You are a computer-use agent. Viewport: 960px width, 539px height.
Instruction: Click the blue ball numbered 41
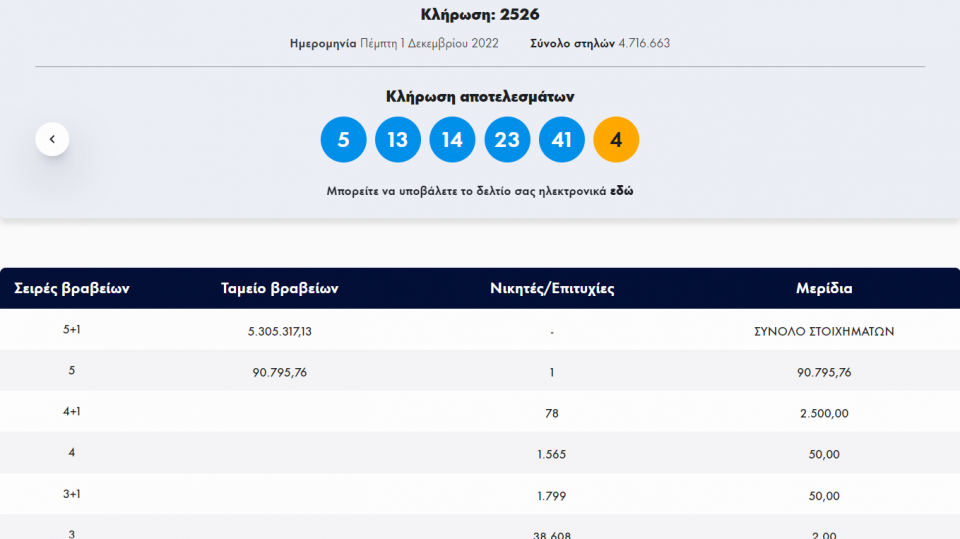tap(562, 139)
